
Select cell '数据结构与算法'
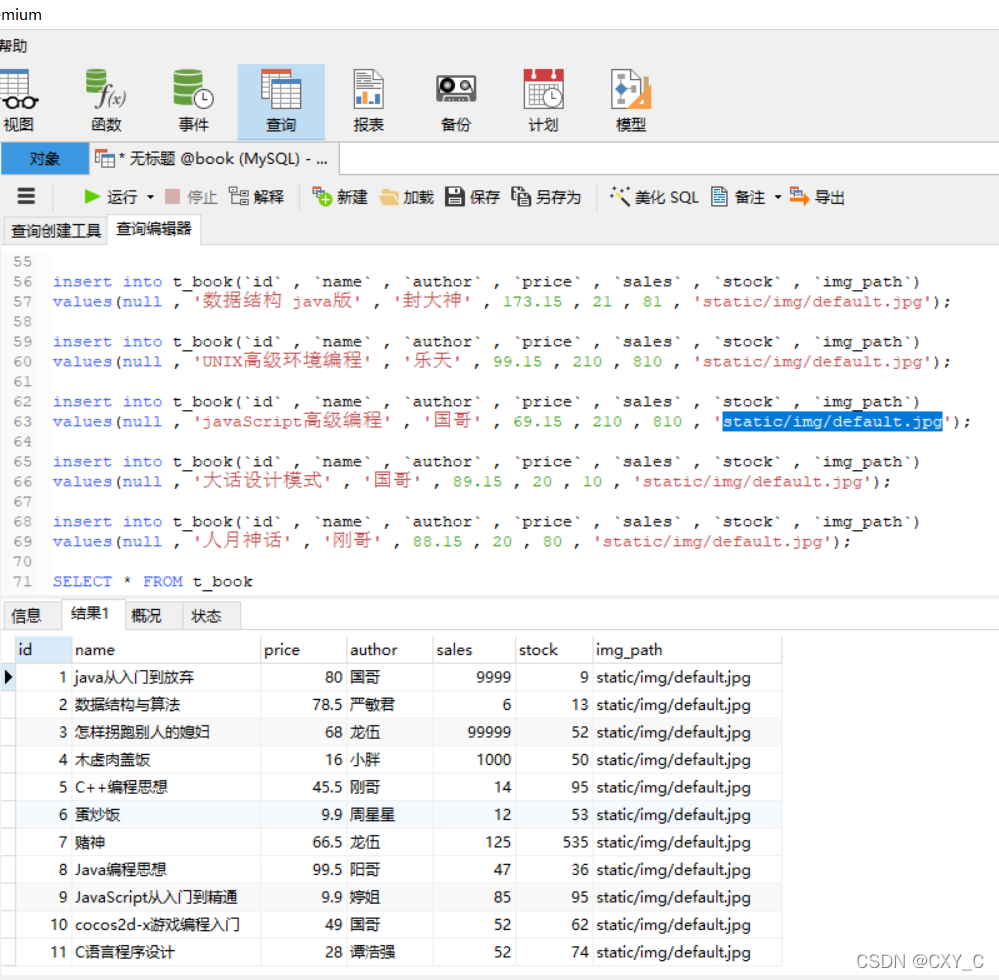pyautogui.click(x=166, y=704)
